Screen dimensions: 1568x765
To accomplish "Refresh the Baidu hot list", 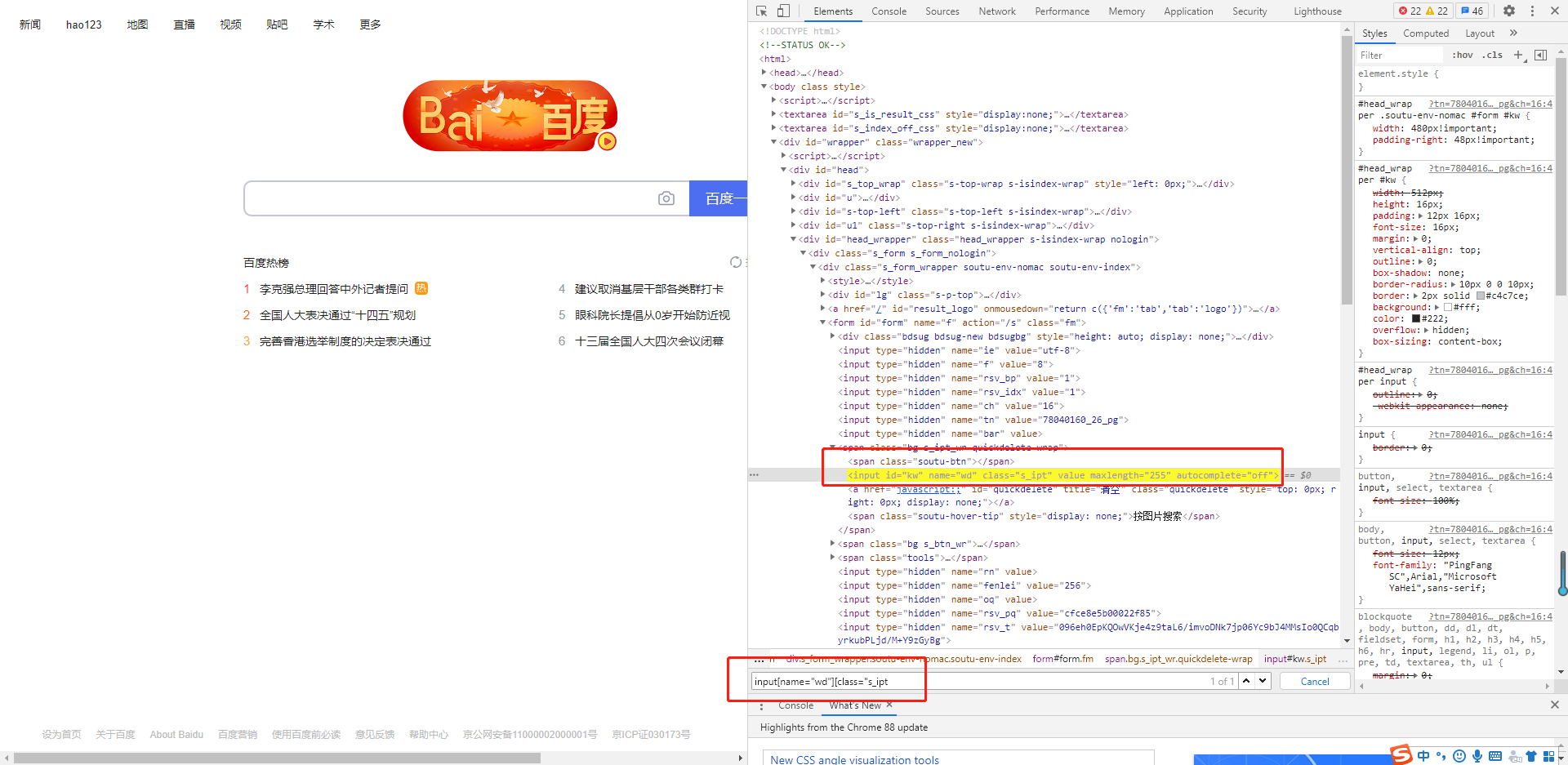I will [736, 262].
